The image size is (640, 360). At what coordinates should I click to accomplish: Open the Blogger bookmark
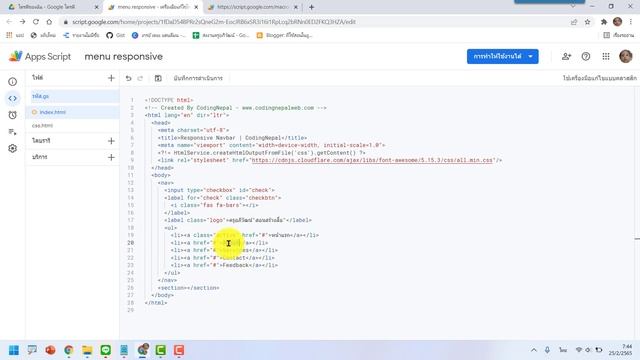click(284, 35)
